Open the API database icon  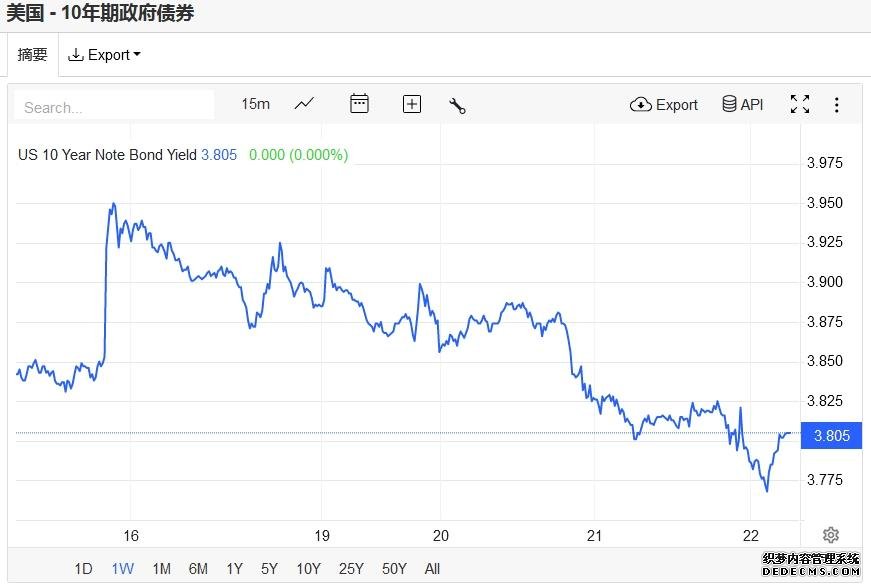point(743,104)
